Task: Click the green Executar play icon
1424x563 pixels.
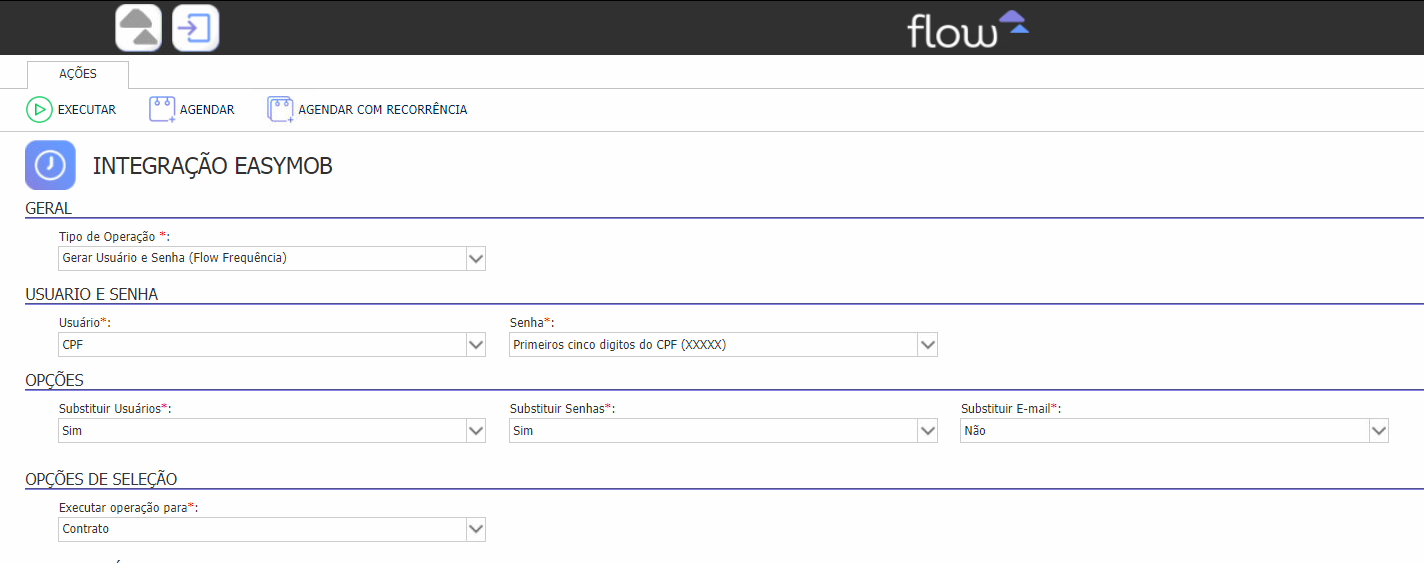Action: click(x=39, y=110)
